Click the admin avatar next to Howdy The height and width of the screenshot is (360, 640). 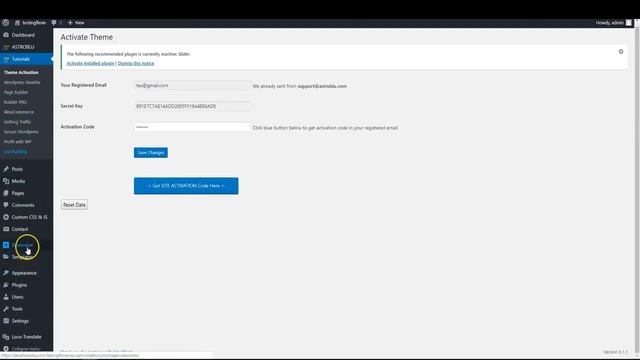point(629,23)
